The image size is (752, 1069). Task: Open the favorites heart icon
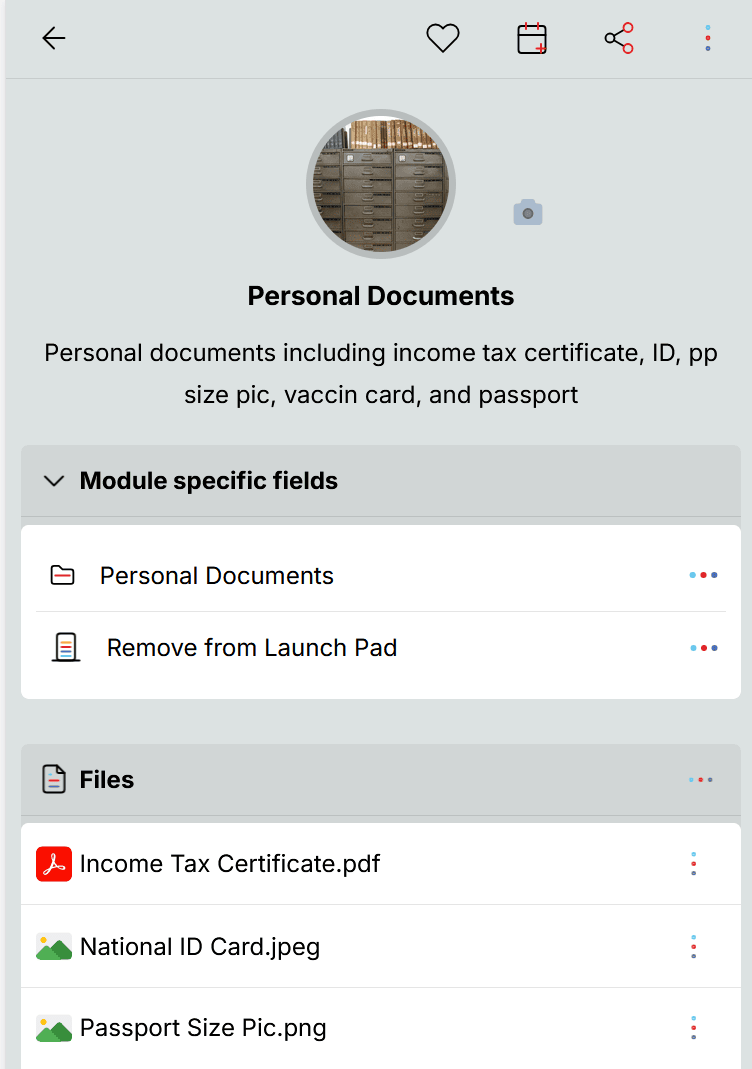[443, 38]
